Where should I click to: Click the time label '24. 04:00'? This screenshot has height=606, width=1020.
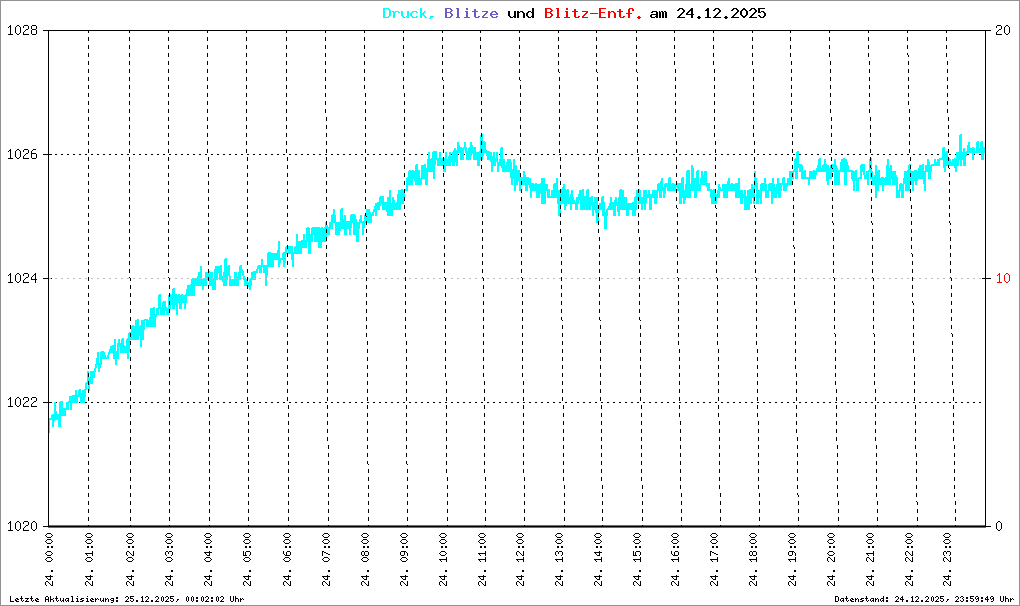click(x=208, y=560)
